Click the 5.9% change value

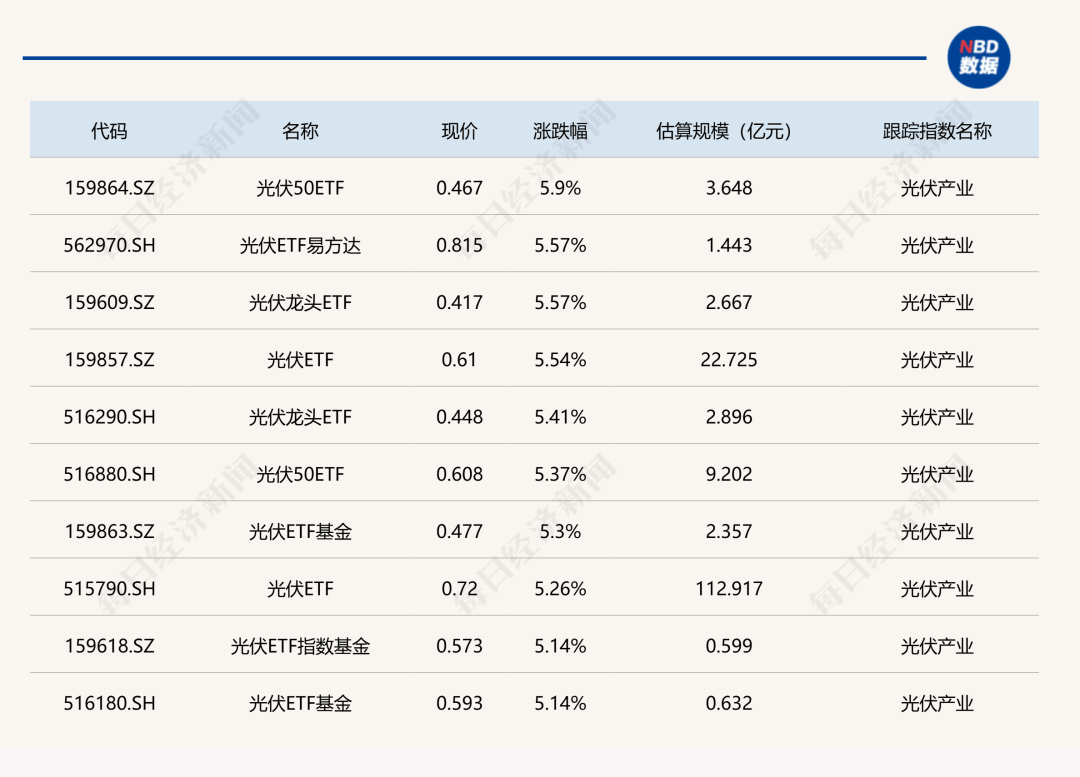pos(560,188)
